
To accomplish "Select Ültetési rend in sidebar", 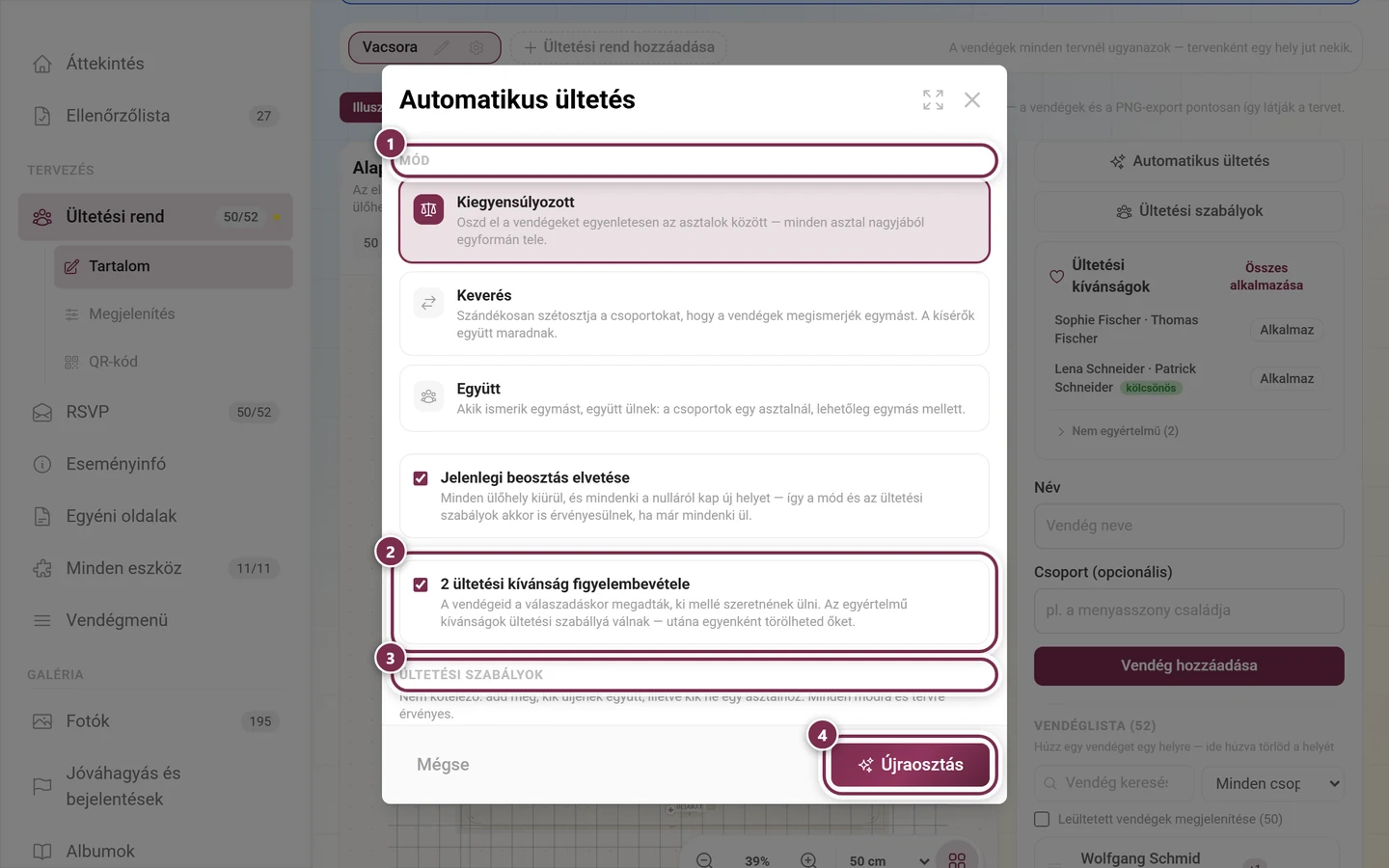I will pyautogui.click(x=154, y=217).
